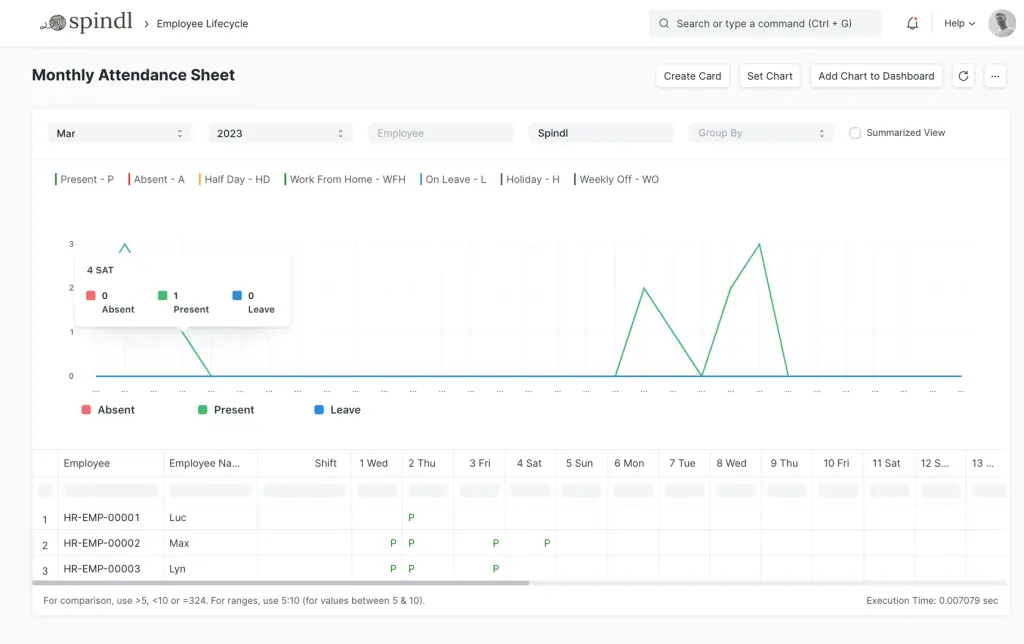Screen dimensions: 1024x644
Task: Click the Create Card button
Action: (692, 76)
